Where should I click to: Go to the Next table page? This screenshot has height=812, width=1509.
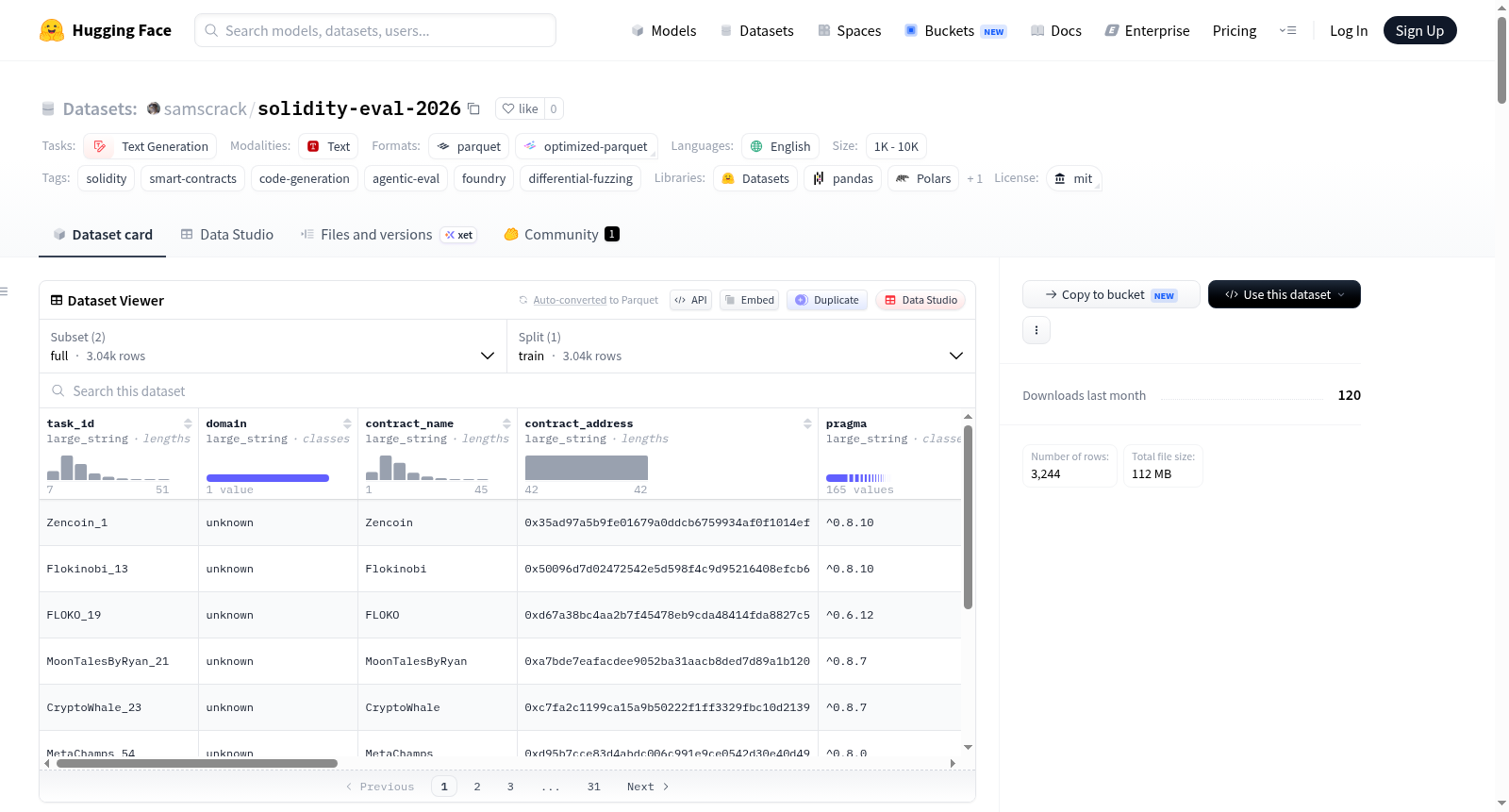click(x=648, y=787)
